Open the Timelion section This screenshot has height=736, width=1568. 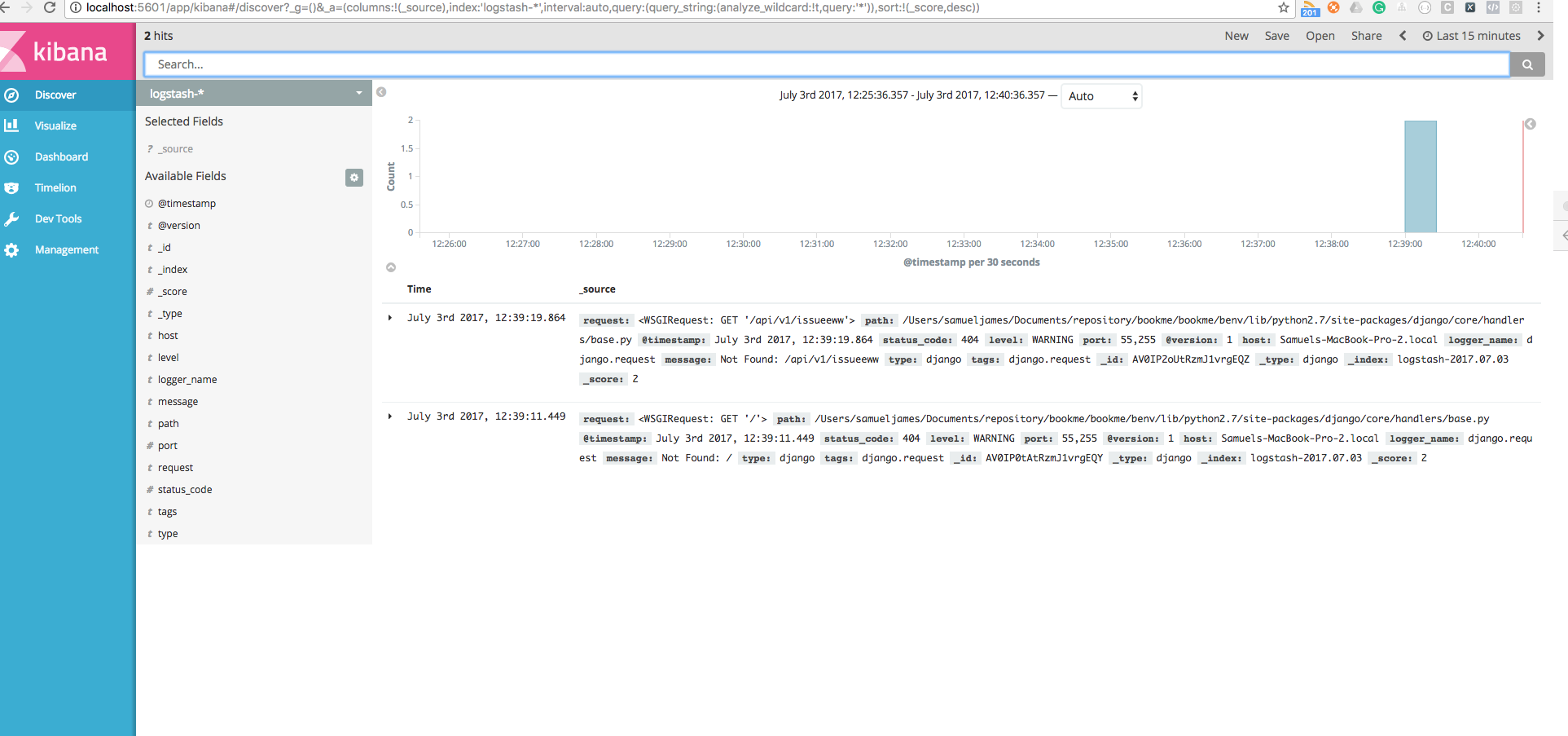54,187
